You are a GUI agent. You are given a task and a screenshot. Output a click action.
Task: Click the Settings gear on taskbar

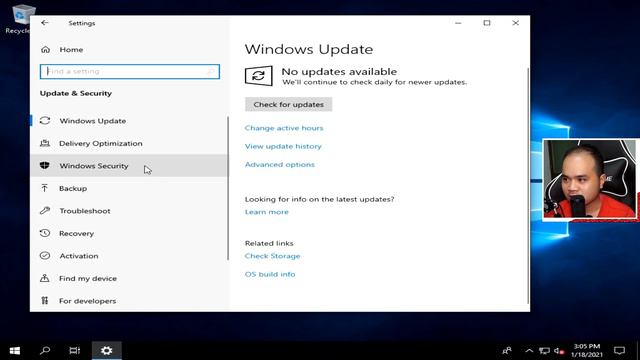pos(107,351)
